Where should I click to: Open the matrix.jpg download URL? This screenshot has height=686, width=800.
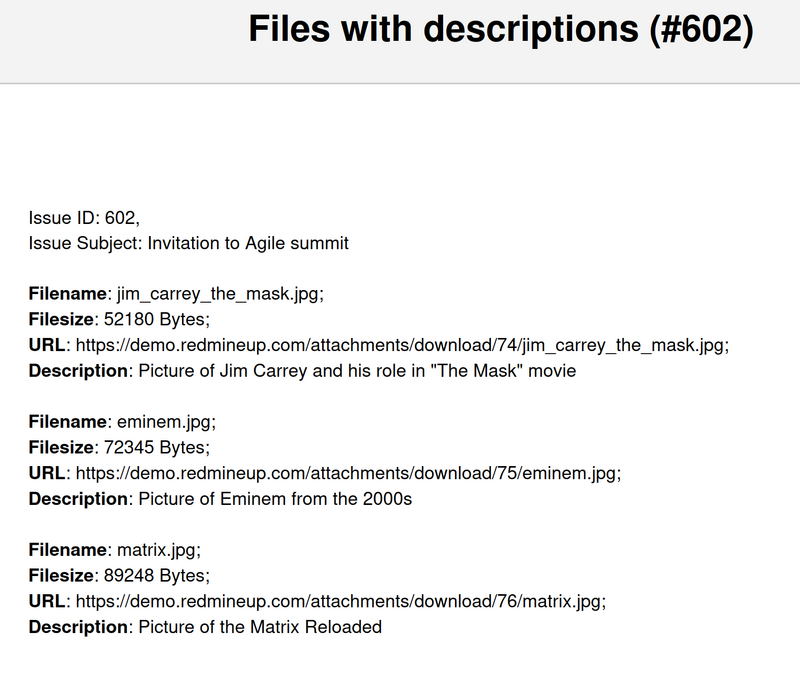[x=341, y=601]
